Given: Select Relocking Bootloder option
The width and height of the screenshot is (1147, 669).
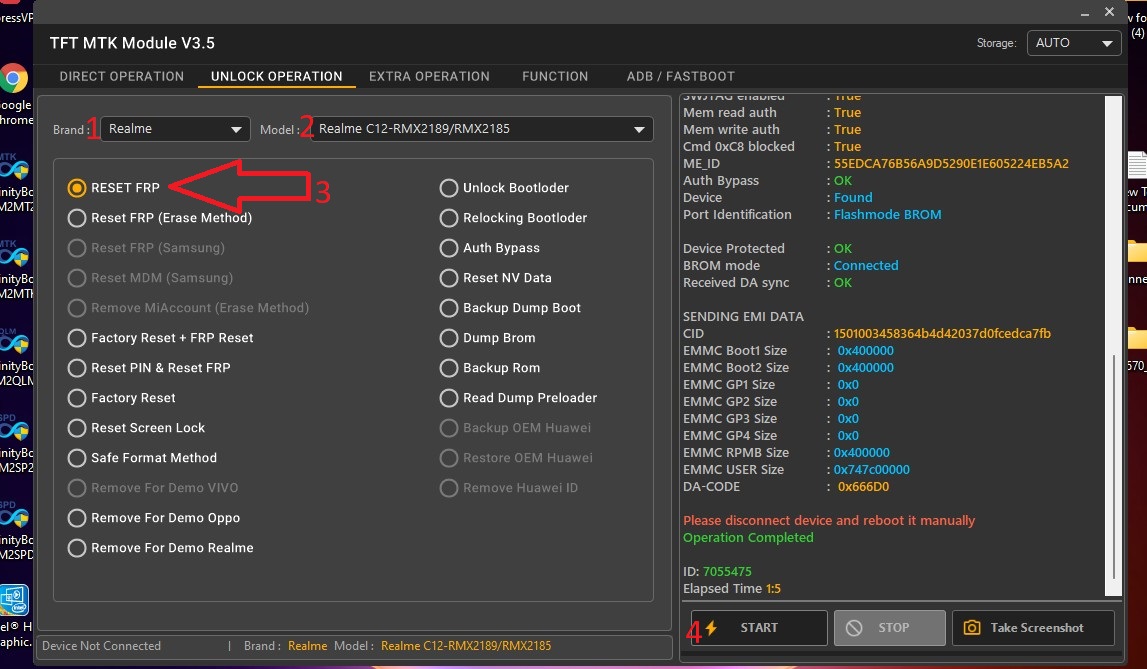Looking at the screenshot, I should tap(448, 218).
